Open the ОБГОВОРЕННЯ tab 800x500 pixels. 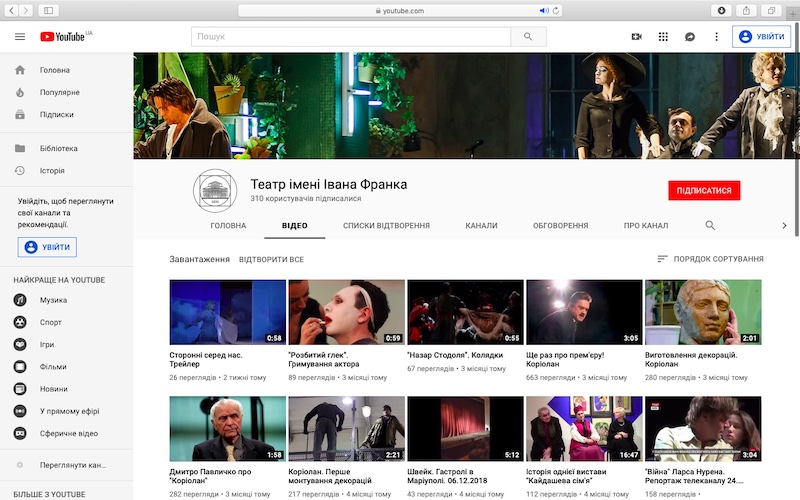point(560,226)
